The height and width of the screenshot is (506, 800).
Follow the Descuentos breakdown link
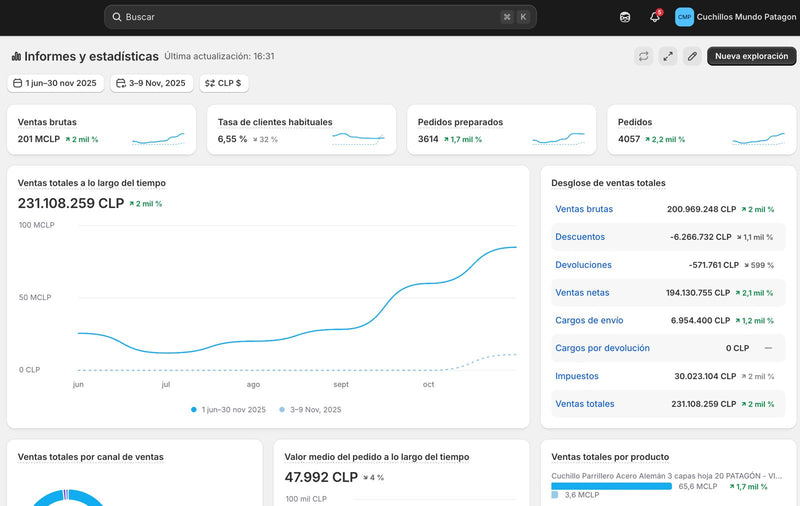(580, 237)
